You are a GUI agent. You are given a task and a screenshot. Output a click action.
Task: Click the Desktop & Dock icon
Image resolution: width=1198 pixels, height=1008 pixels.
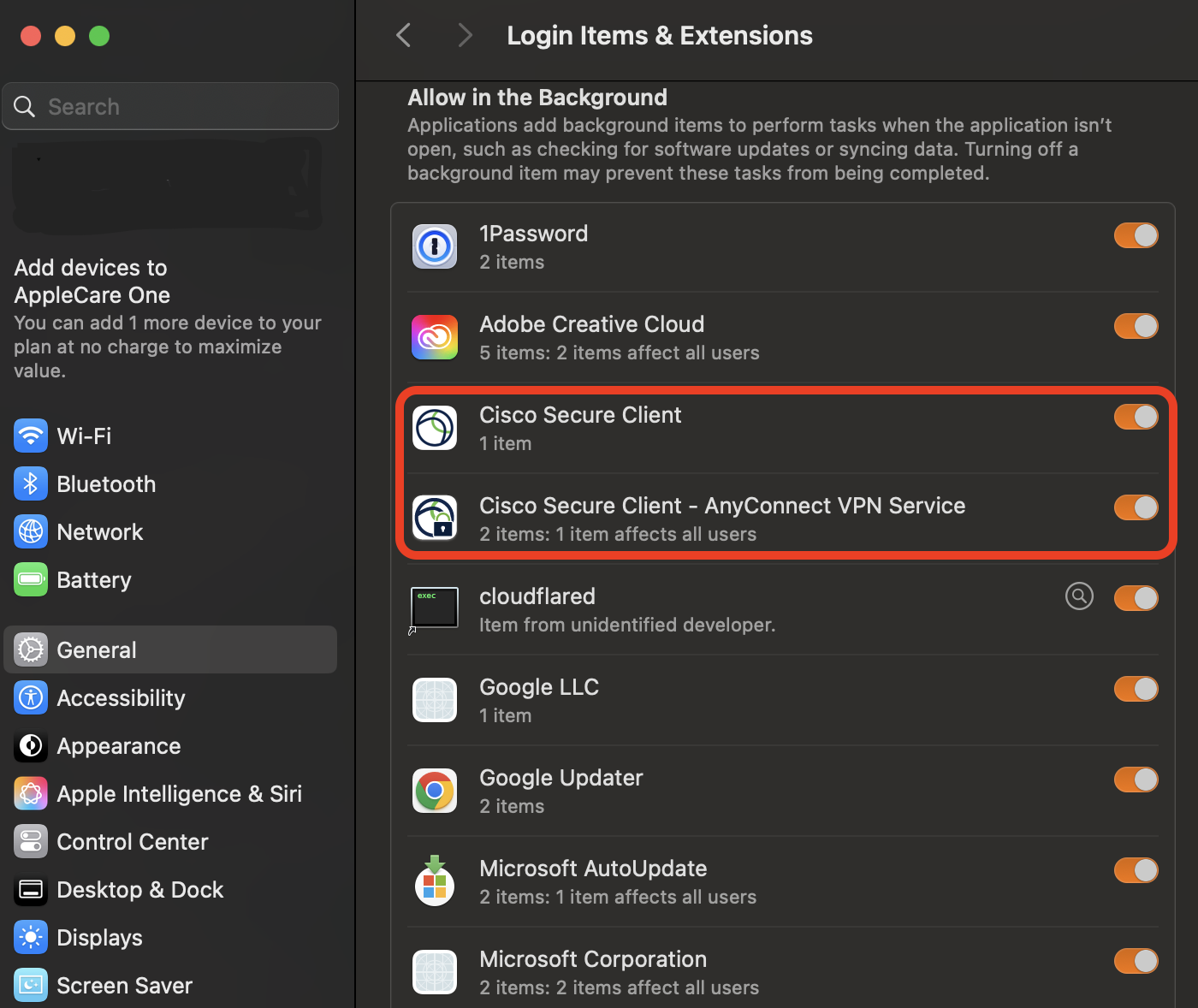point(31,889)
